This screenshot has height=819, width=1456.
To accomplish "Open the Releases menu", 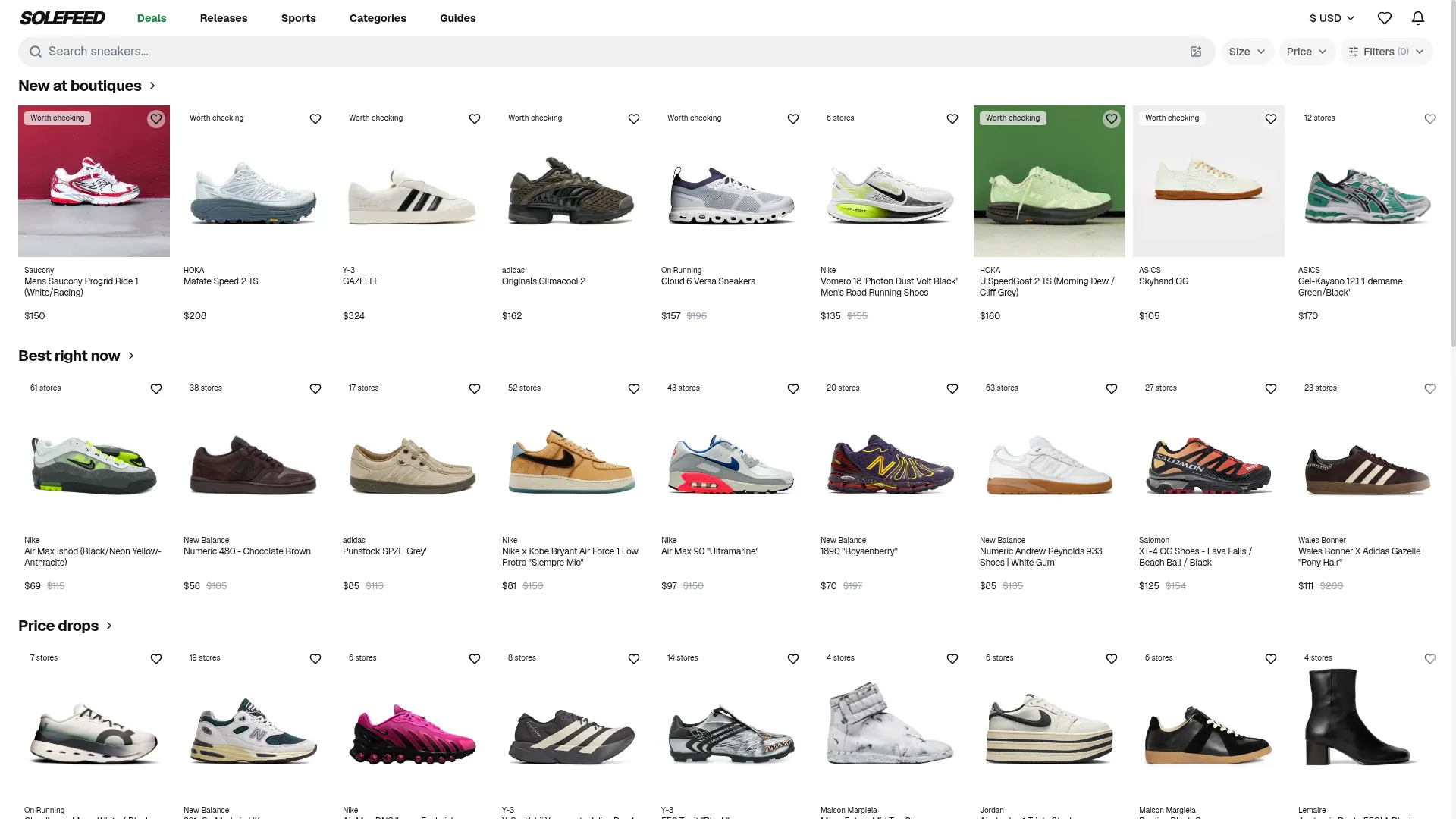I will click(224, 18).
